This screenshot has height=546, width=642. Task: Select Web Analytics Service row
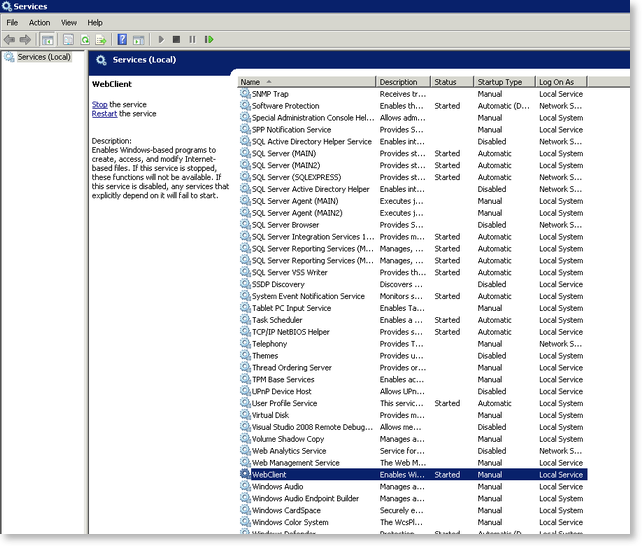(414, 451)
